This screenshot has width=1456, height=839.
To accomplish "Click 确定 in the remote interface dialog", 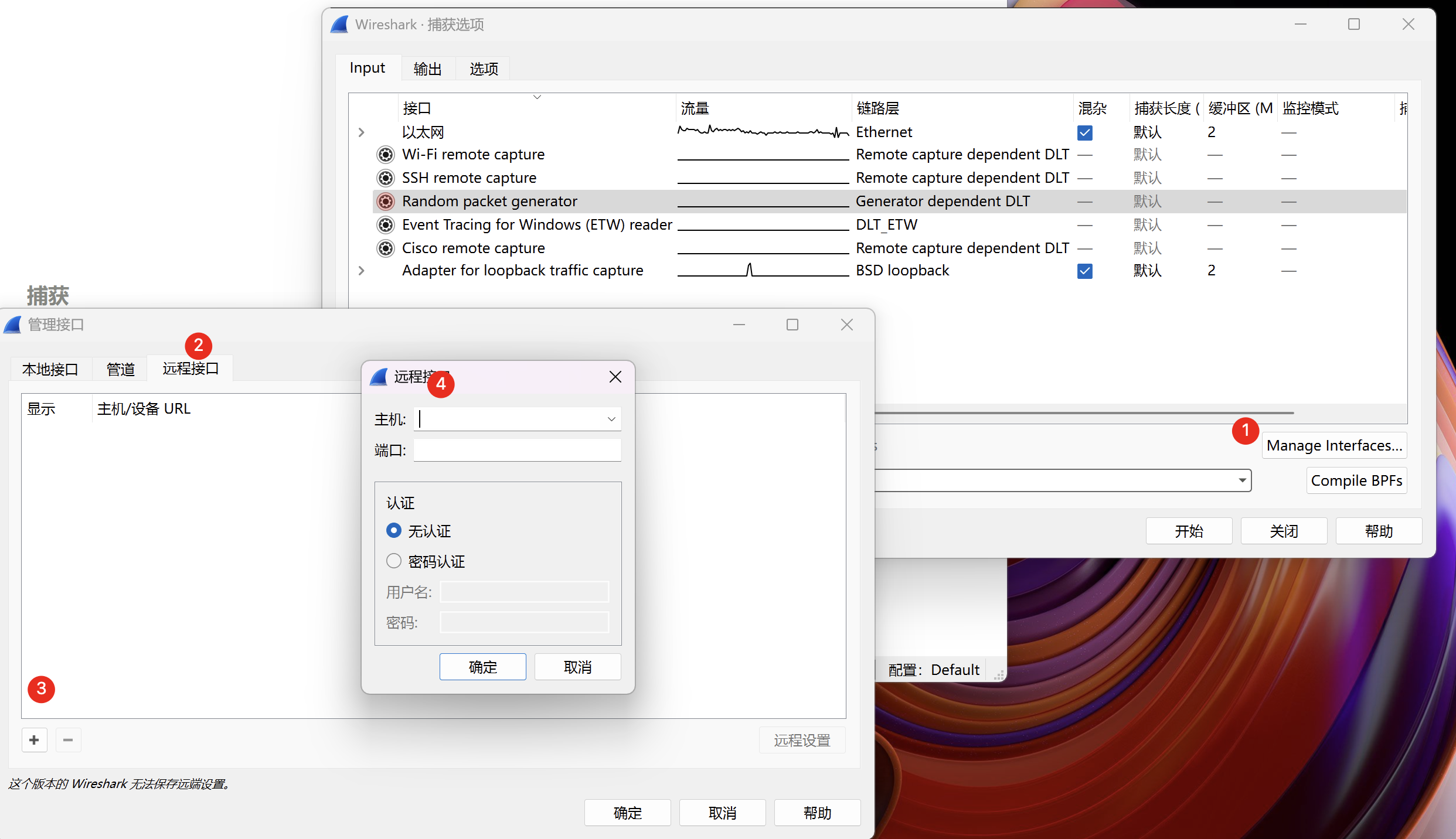I will [483, 667].
